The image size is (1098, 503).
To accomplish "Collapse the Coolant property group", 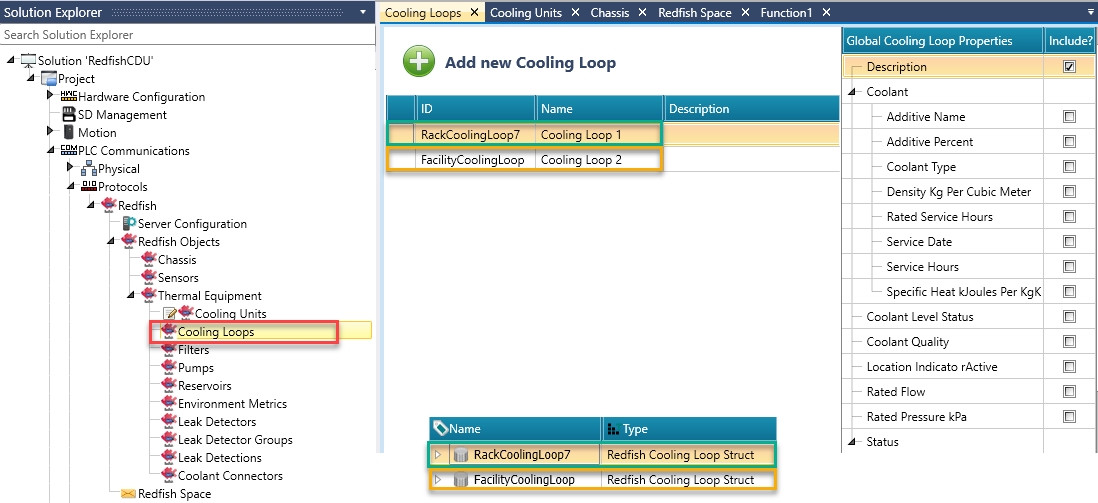I will point(853,92).
